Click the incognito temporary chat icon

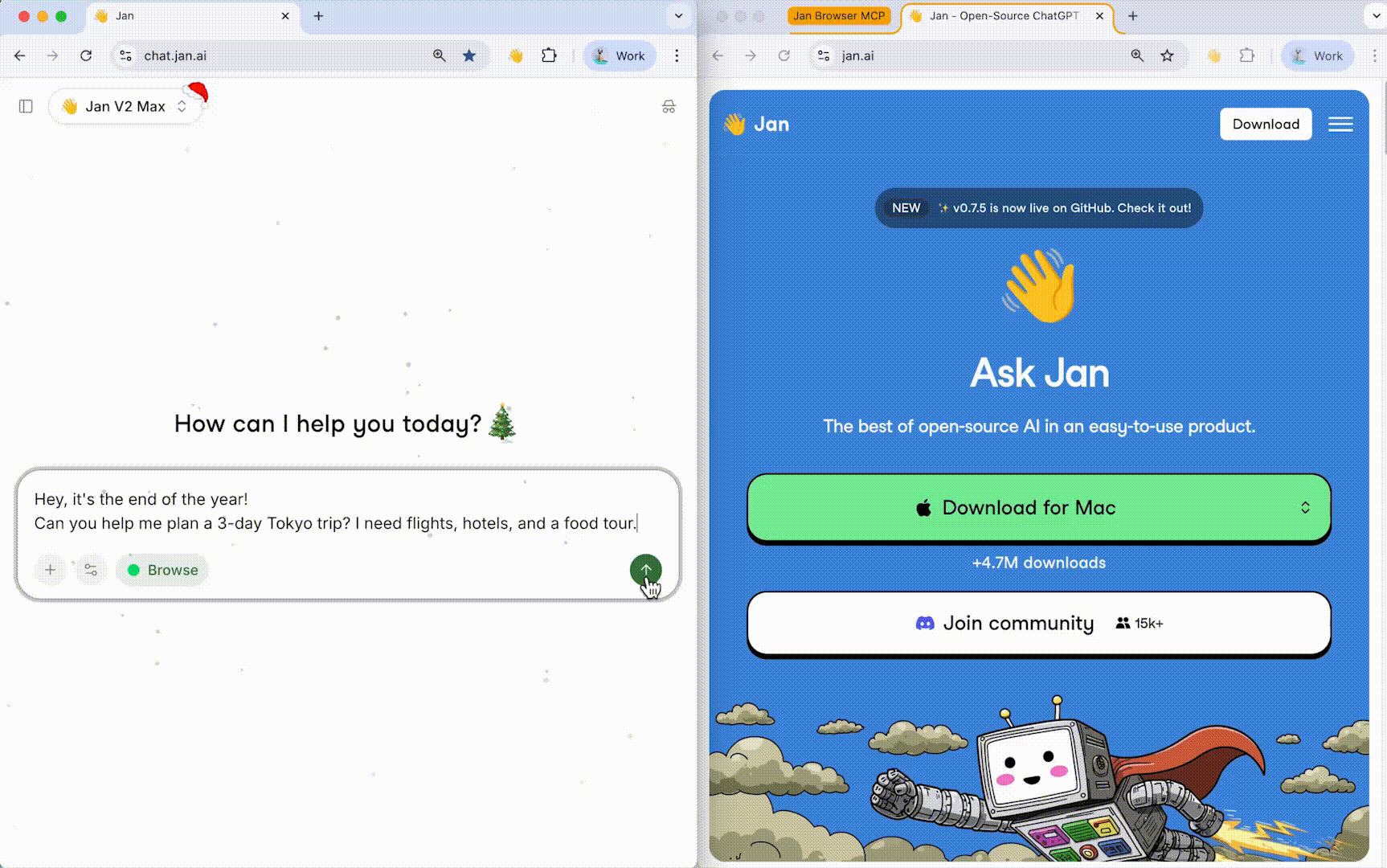coord(669,106)
